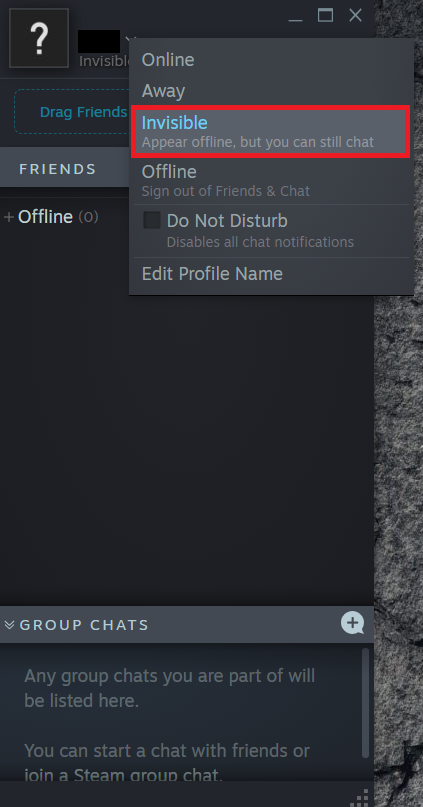Click the question mark profile avatar
The image size is (423, 807).
[39, 38]
